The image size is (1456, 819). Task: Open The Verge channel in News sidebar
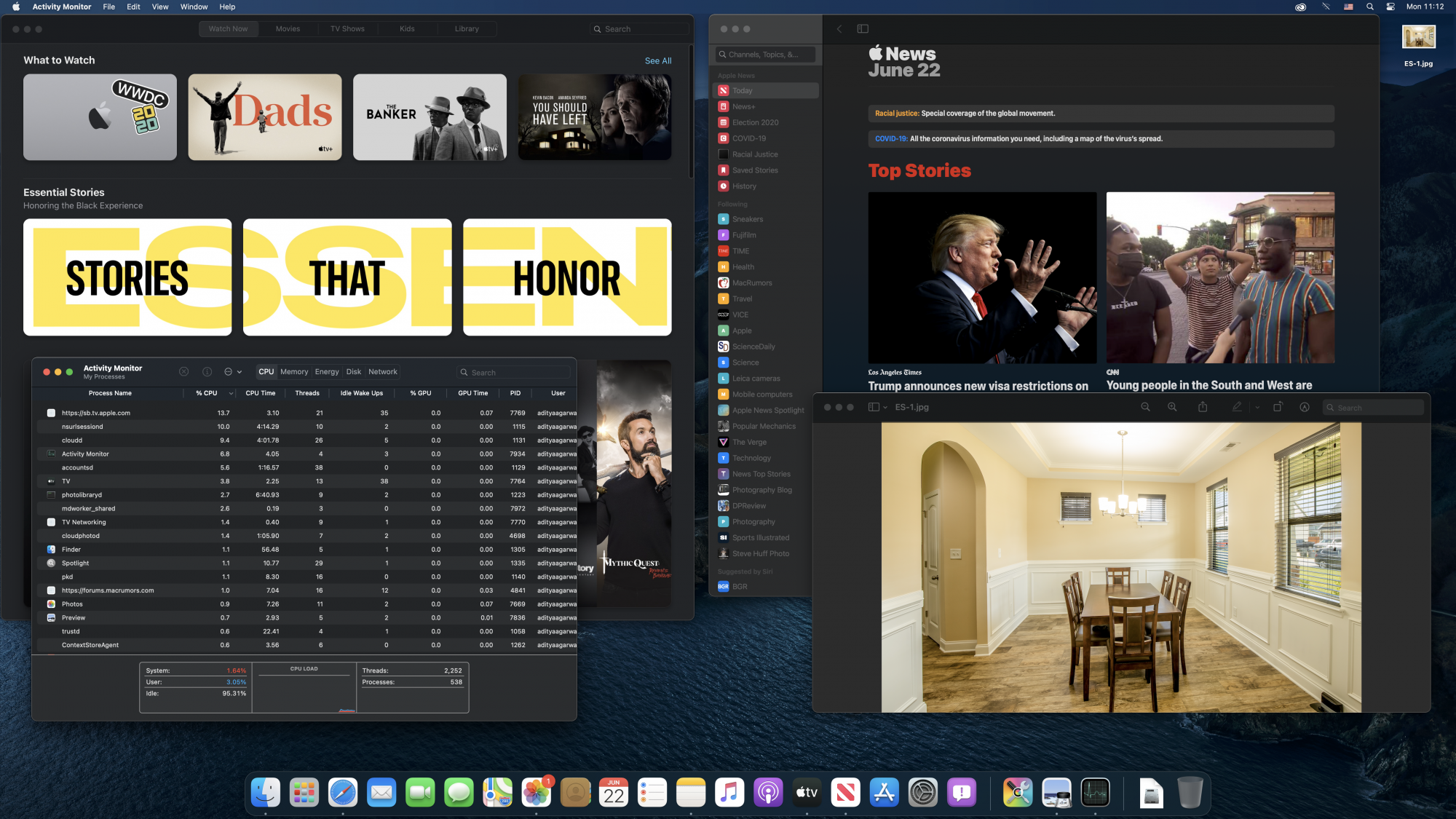pyautogui.click(x=766, y=443)
